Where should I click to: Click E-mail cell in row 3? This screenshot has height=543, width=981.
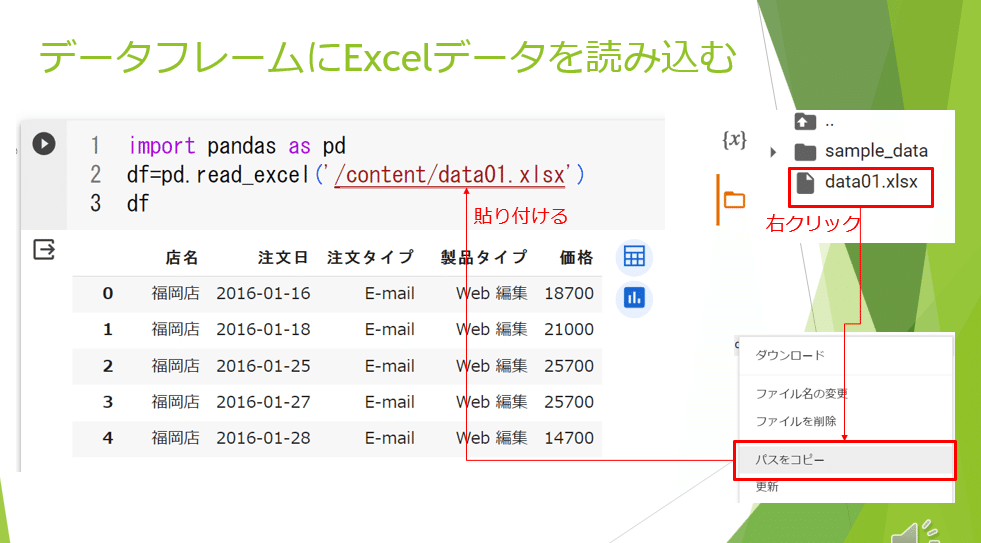pyautogui.click(x=390, y=402)
